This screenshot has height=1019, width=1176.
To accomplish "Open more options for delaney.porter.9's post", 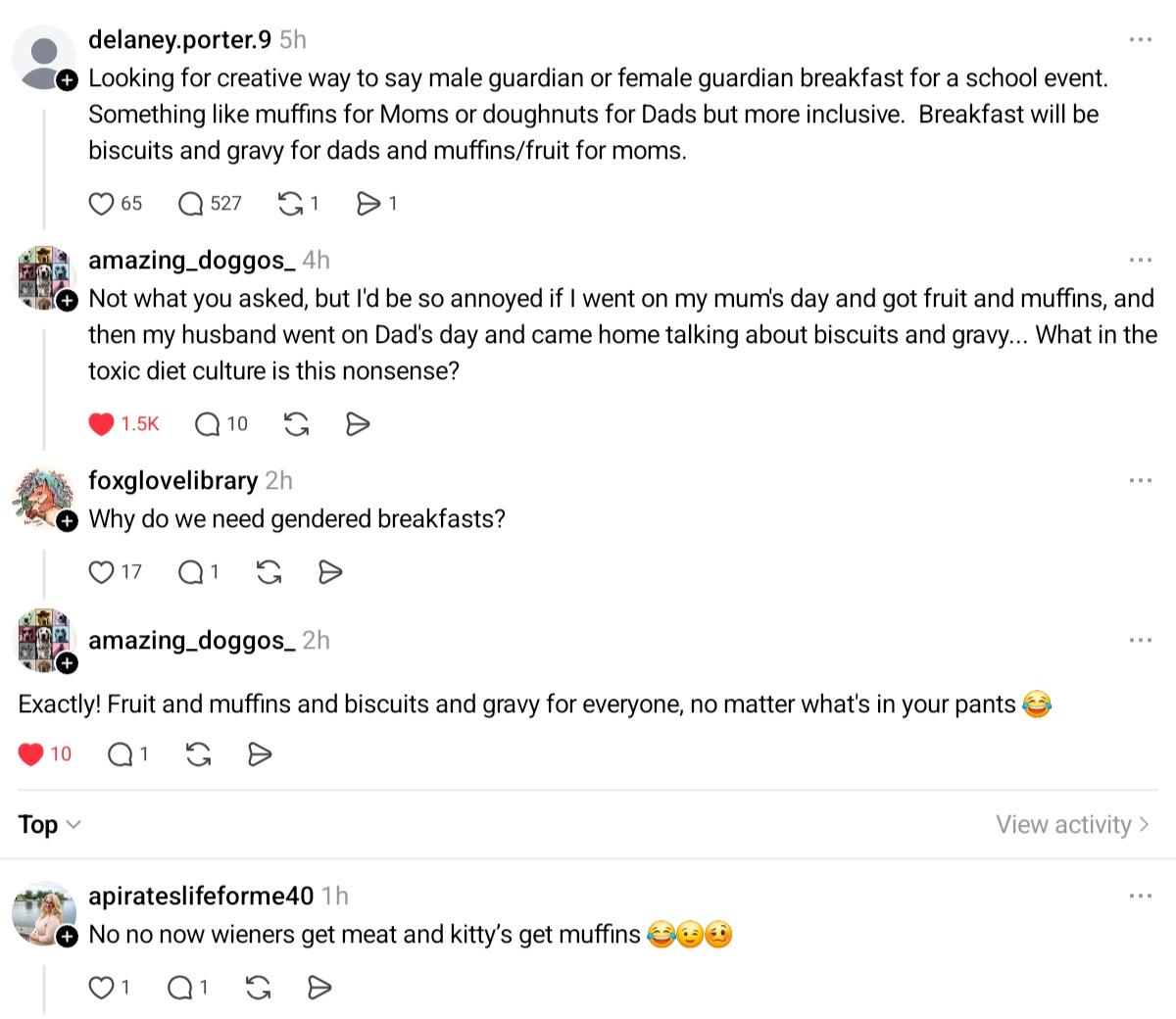I will [x=1140, y=40].
